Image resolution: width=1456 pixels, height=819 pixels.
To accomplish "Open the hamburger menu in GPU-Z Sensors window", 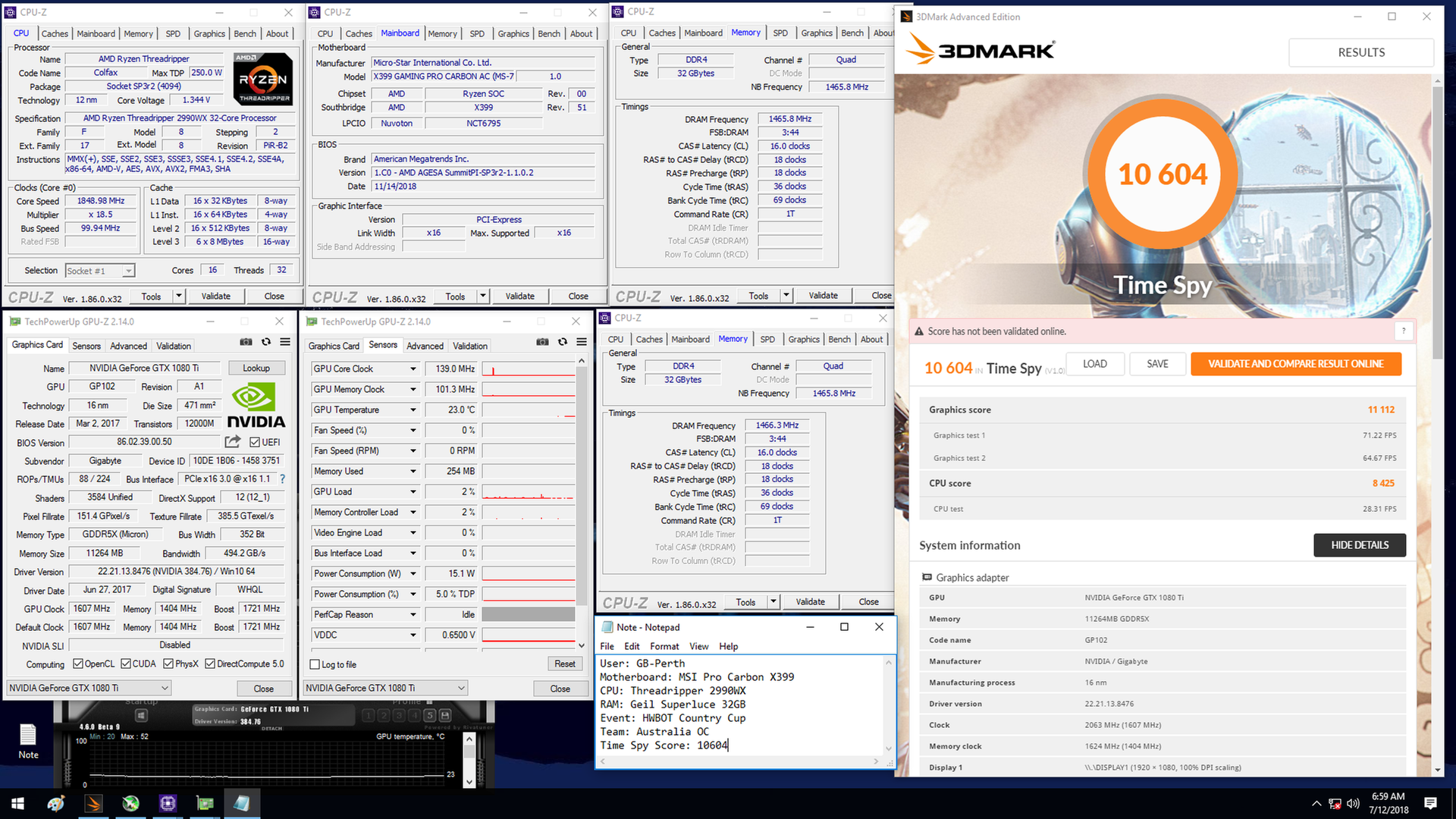I will (x=582, y=342).
